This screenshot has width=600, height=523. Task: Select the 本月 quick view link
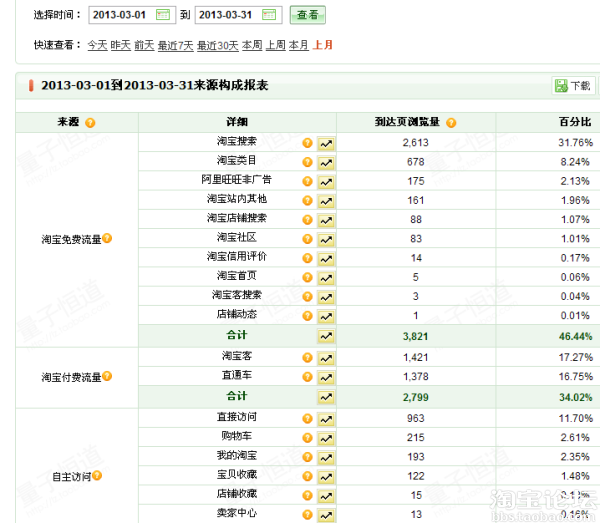tap(298, 45)
